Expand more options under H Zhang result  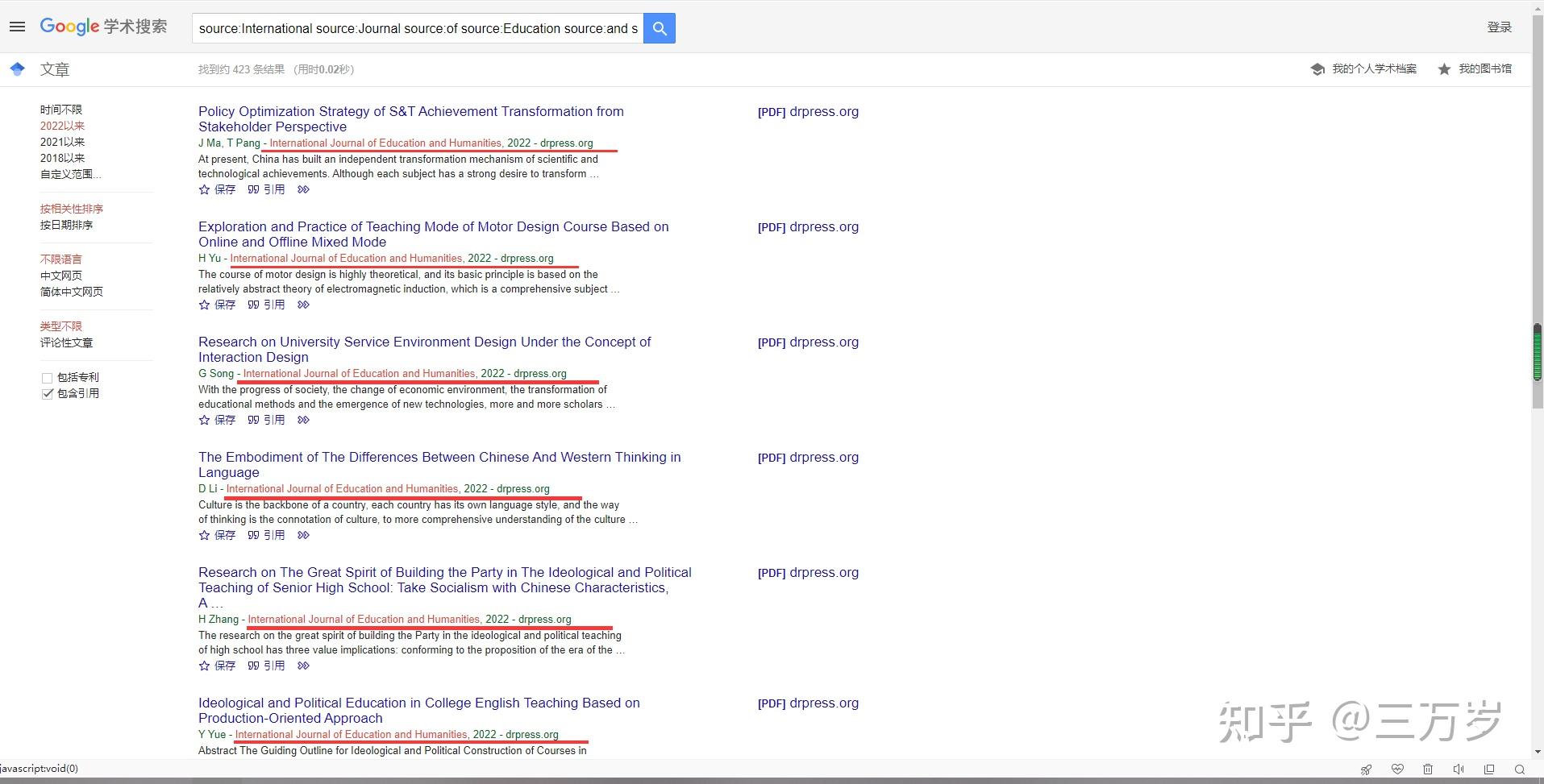click(x=303, y=666)
